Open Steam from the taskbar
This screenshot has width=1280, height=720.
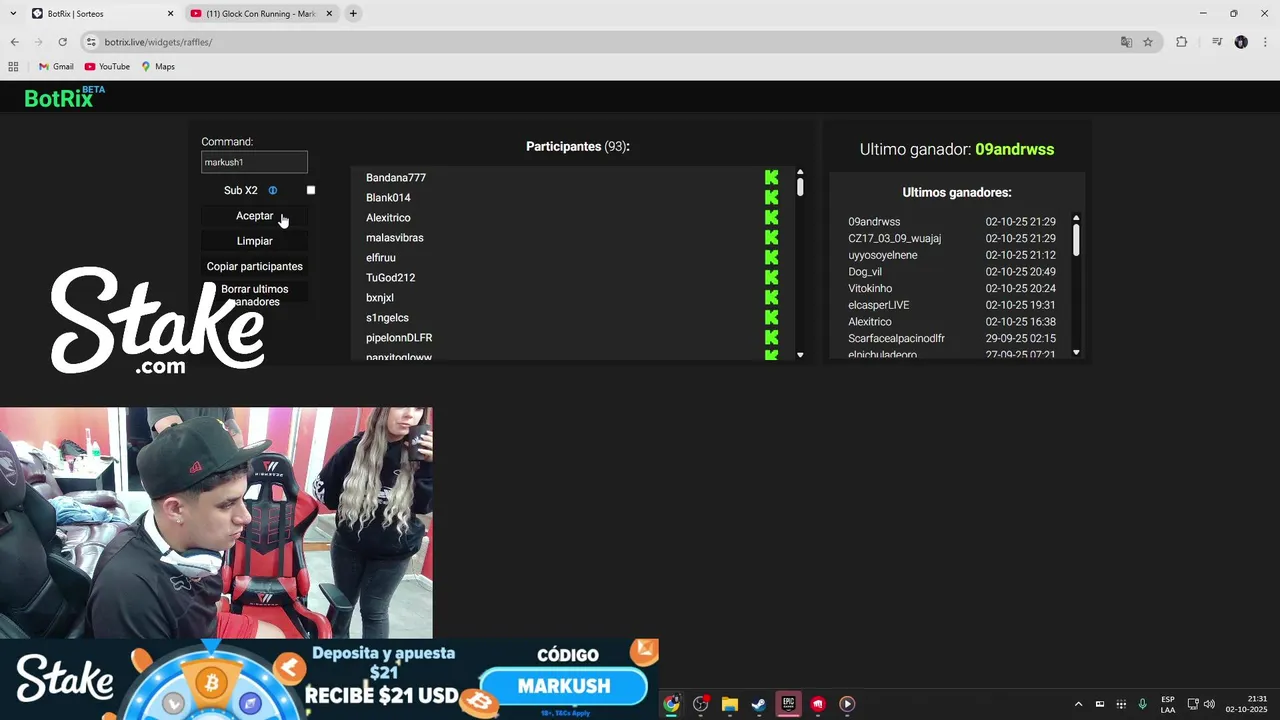(759, 704)
